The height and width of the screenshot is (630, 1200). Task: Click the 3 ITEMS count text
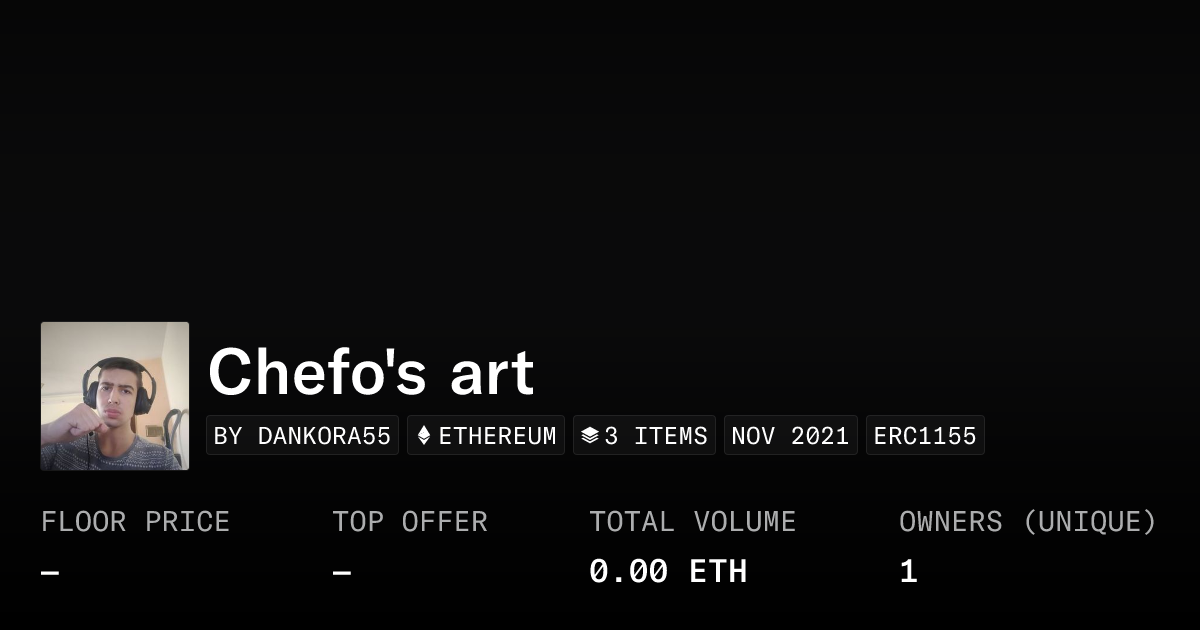click(x=655, y=436)
